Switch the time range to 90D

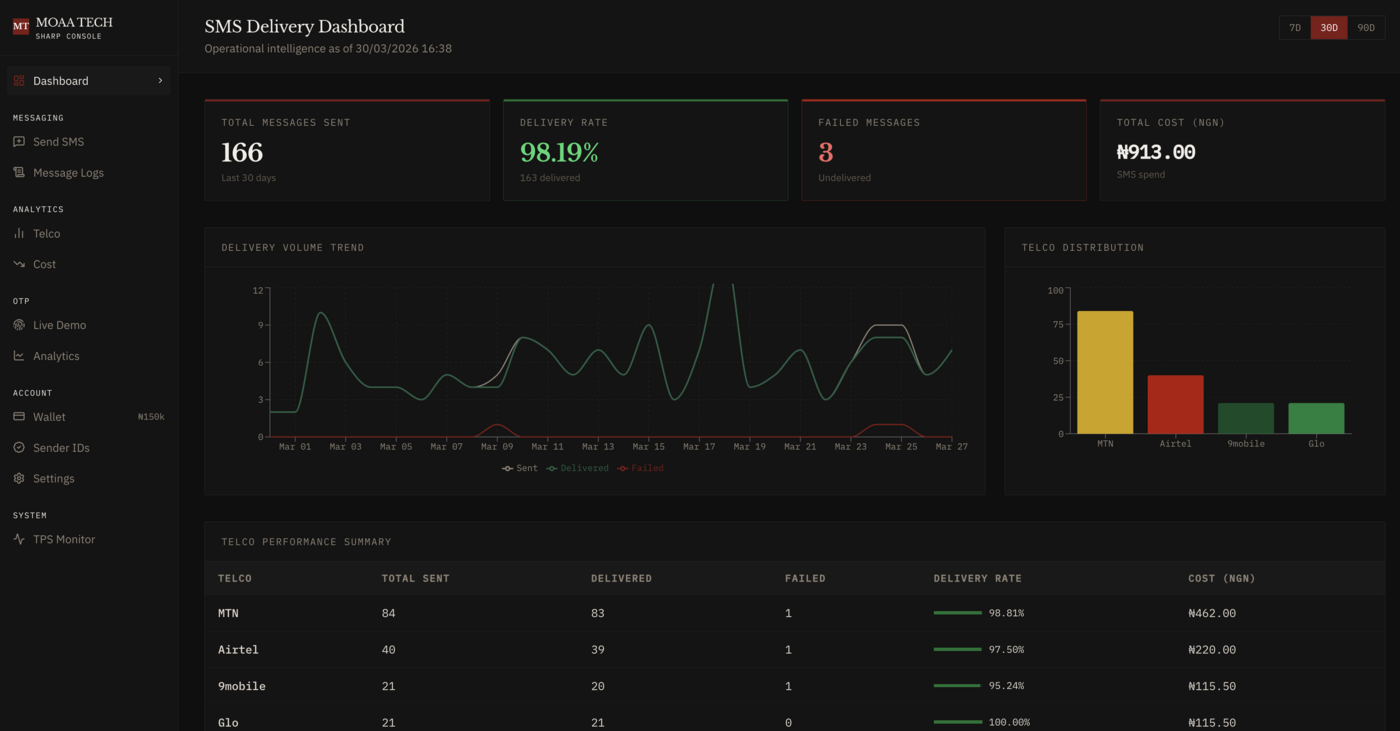coord(1366,28)
